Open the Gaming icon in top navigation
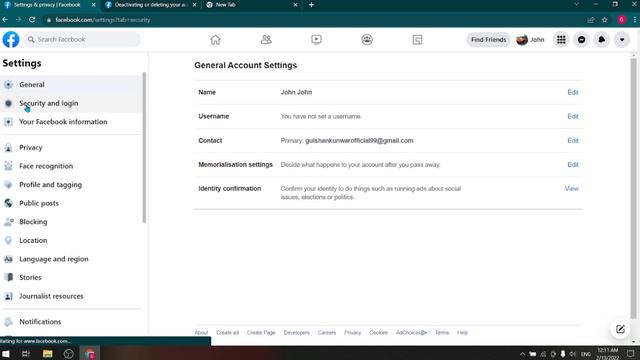This screenshot has height=360, width=640. tap(417, 40)
